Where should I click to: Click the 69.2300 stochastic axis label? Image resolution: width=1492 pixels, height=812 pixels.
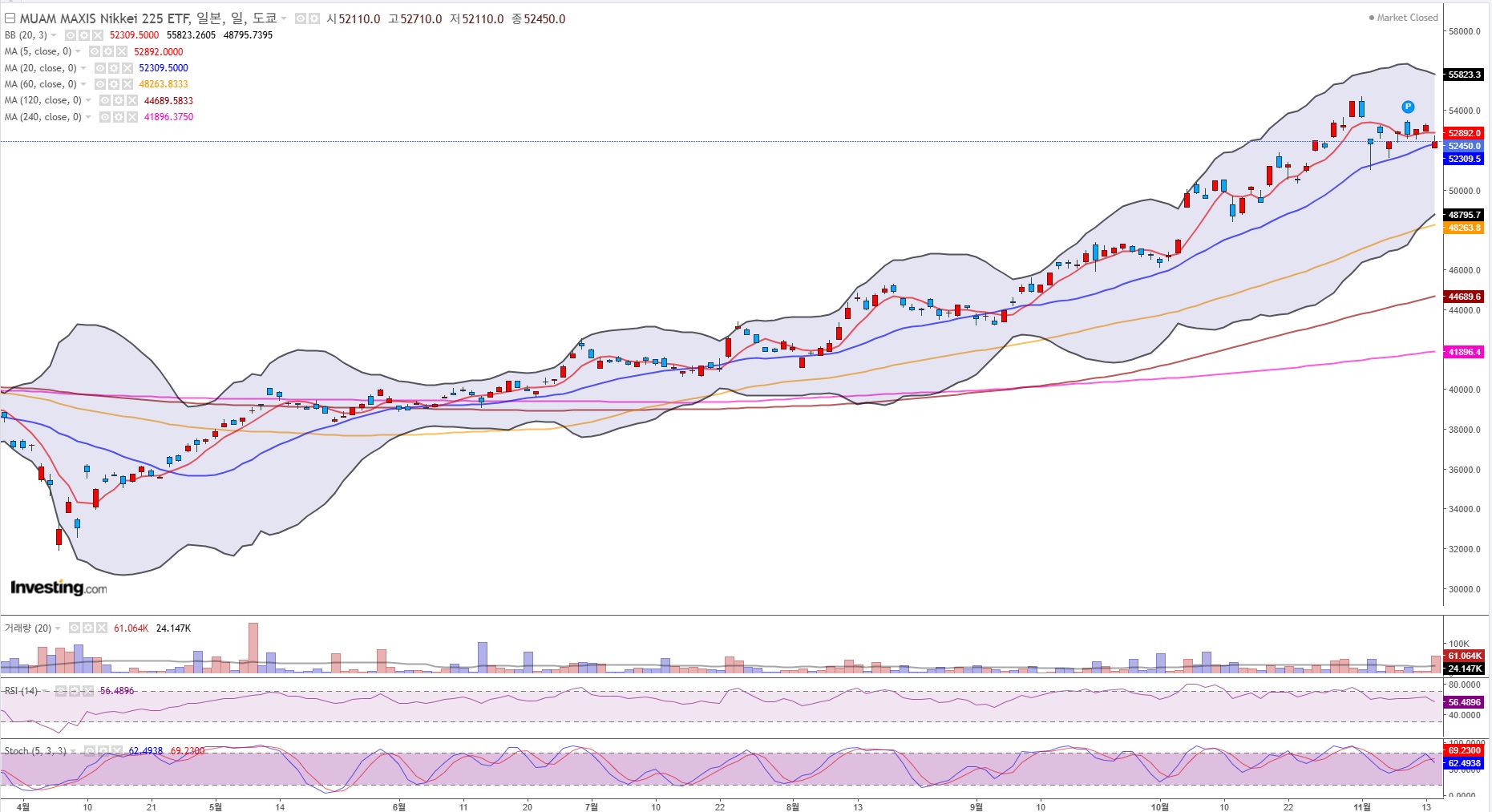tap(1465, 750)
